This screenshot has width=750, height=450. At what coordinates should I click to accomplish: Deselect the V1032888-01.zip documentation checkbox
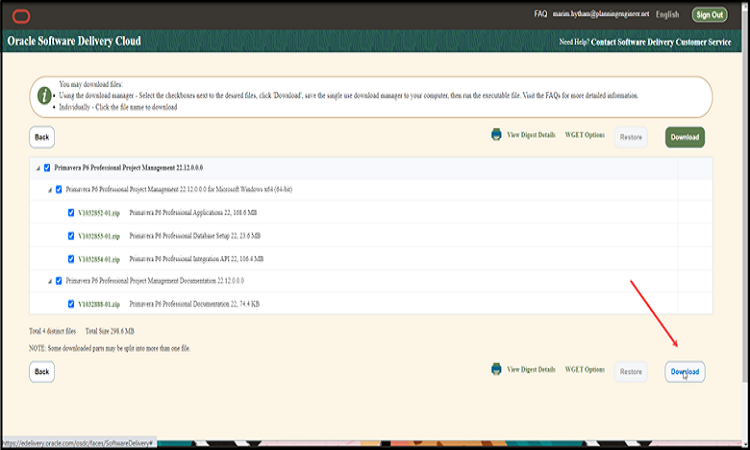(x=71, y=304)
